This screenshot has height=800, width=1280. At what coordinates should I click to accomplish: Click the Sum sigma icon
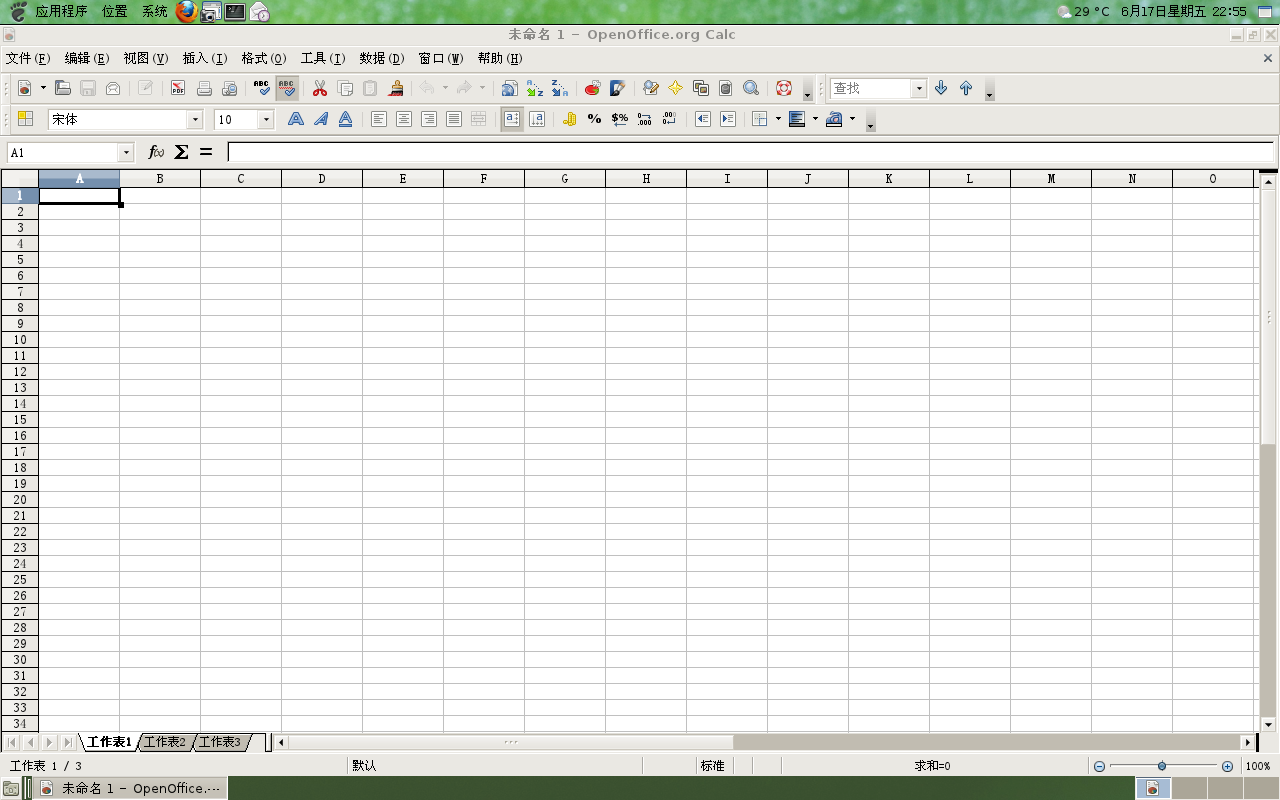pos(181,152)
